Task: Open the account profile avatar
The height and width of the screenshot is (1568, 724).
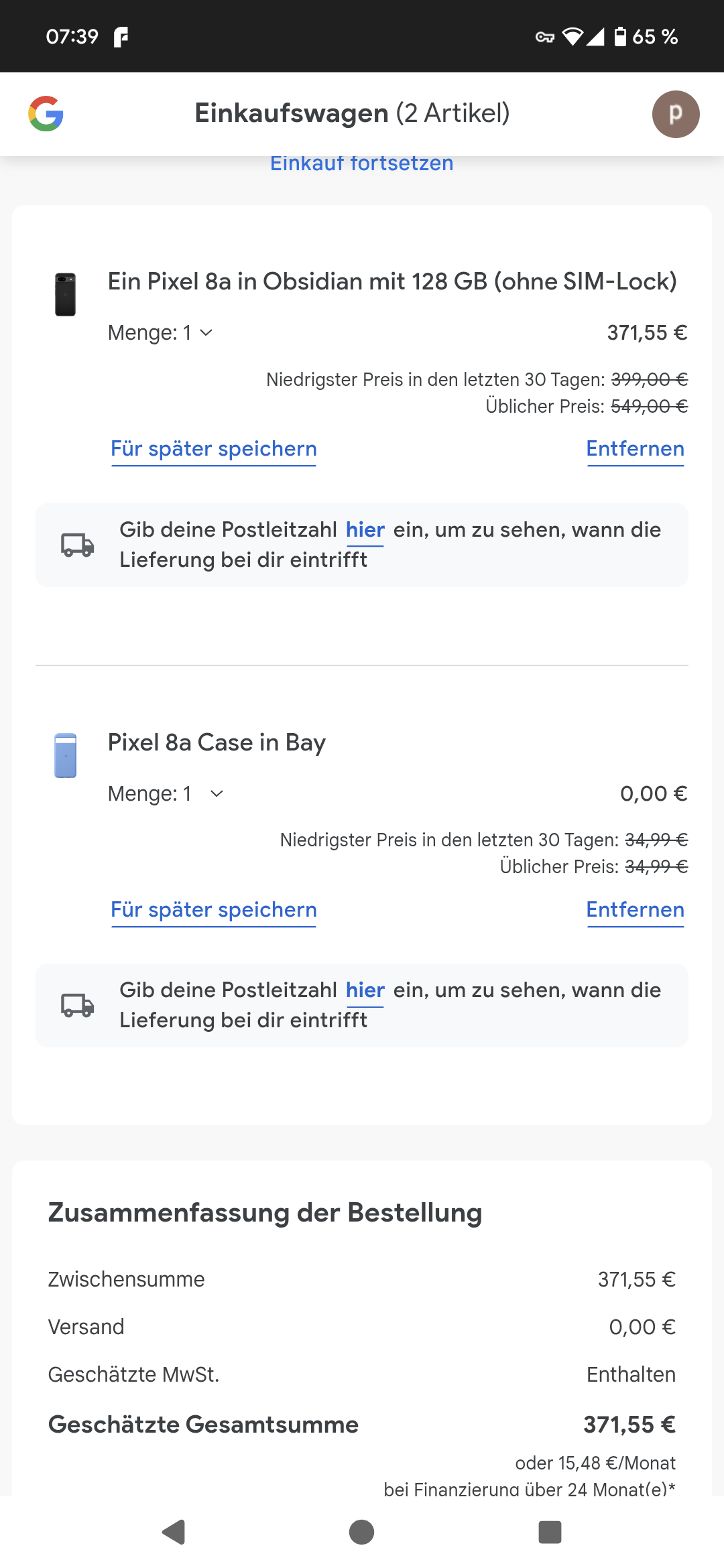Action: (x=675, y=114)
